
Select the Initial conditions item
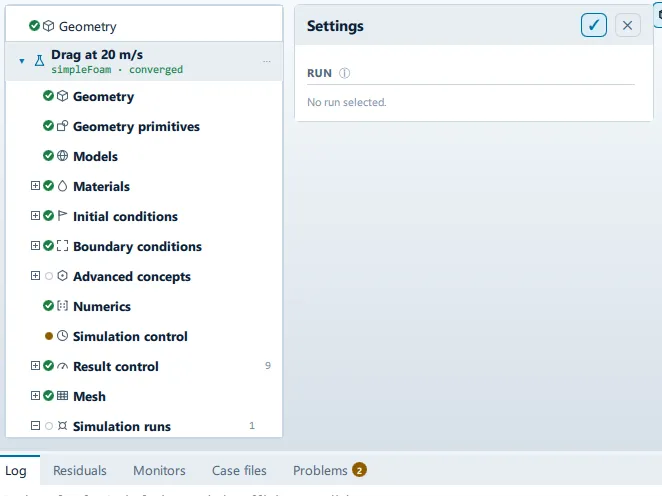pyautogui.click(x=144, y=216)
